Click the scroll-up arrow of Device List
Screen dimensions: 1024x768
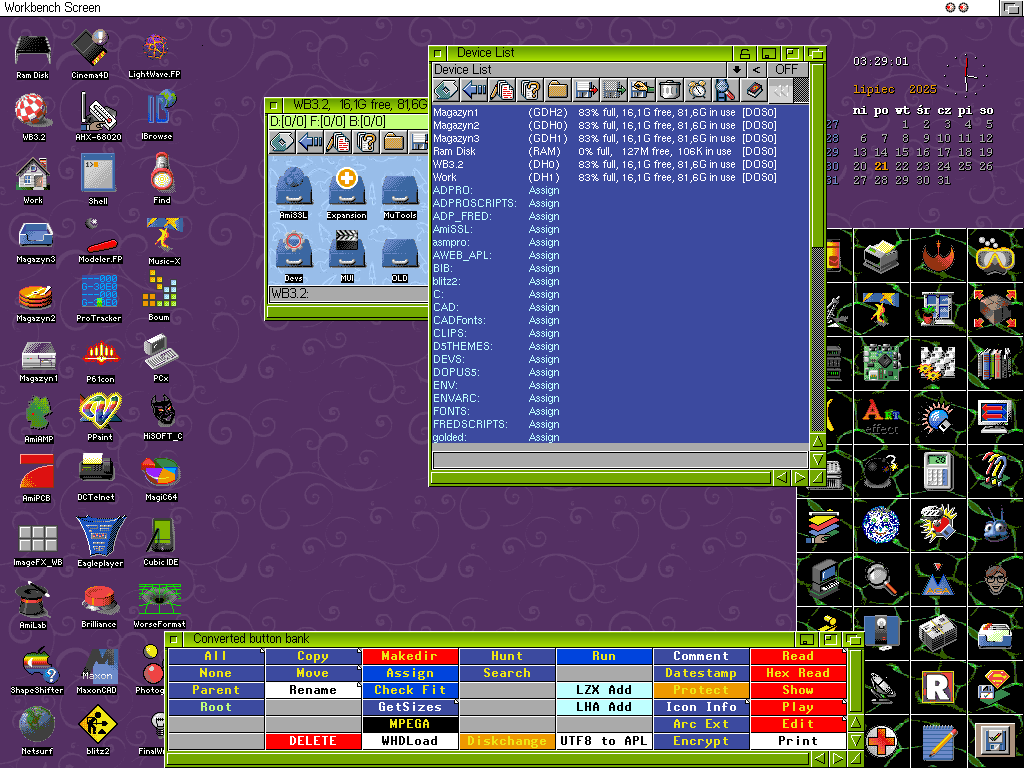(817, 442)
